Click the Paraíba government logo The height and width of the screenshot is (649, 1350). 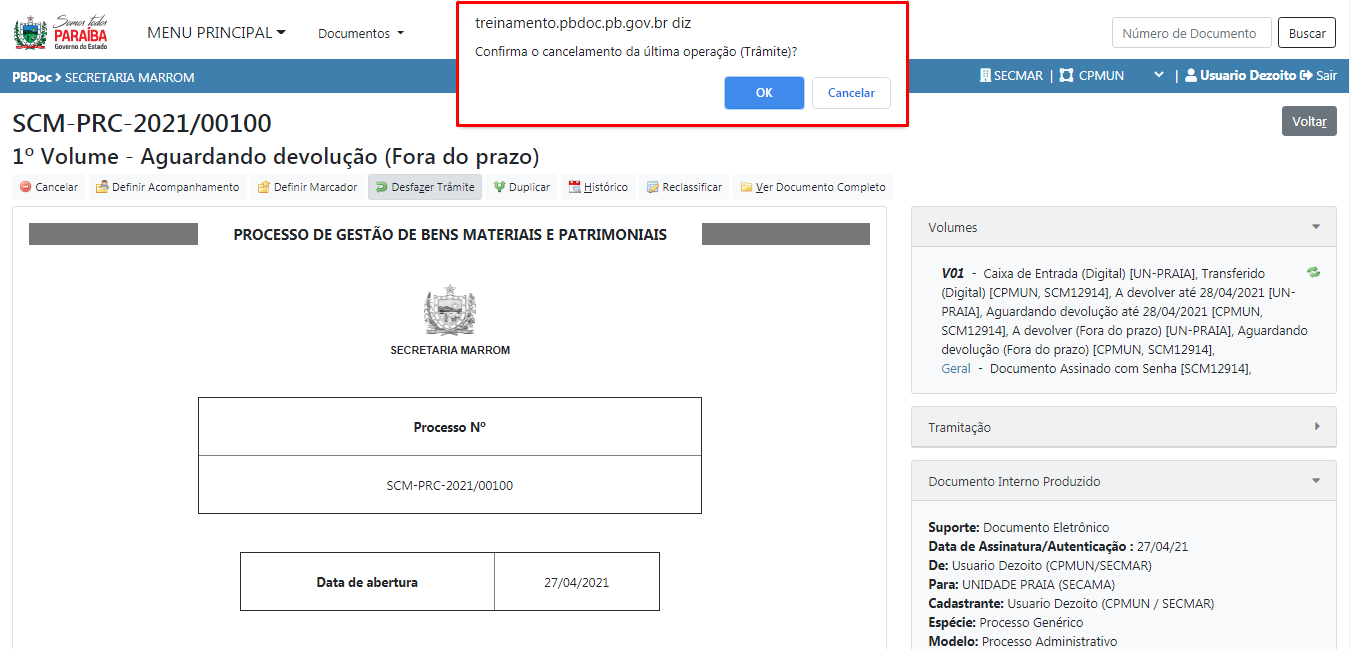pyautogui.click(x=61, y=33)
